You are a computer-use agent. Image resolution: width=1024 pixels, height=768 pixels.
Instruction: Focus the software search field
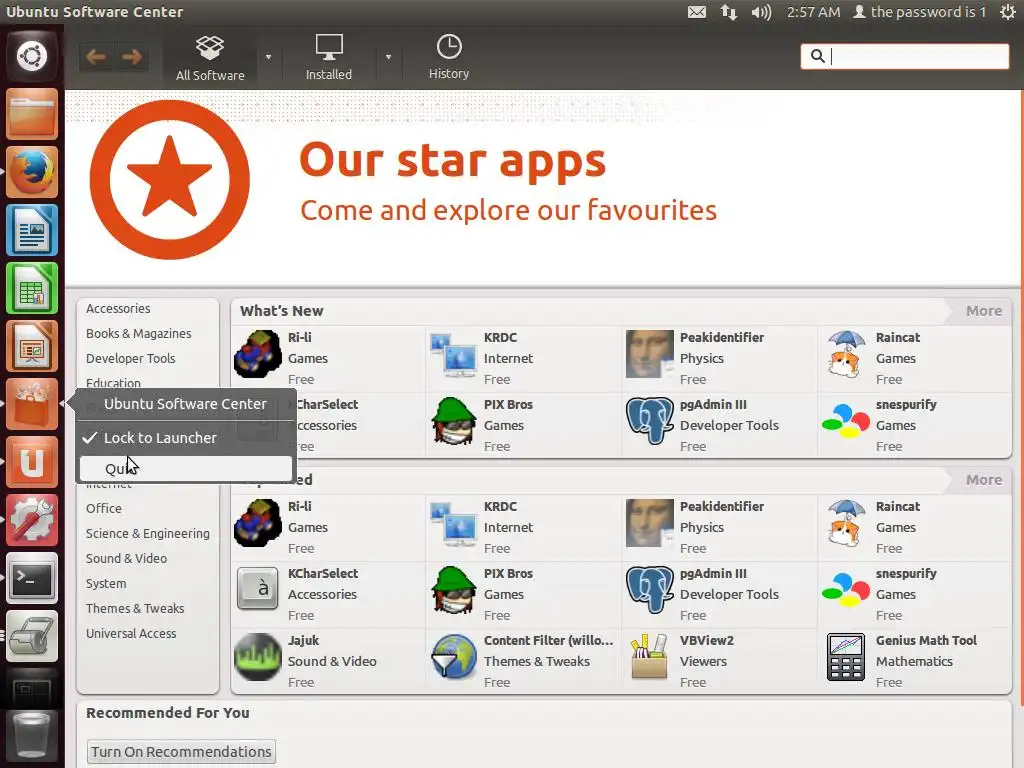[904, 56]
